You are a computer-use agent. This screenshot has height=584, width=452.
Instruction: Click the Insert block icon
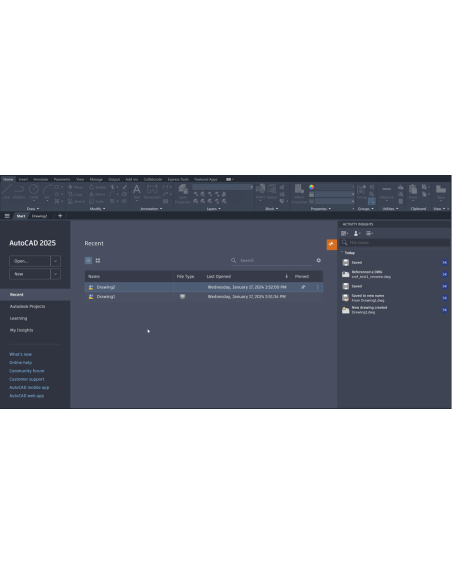click(260, 191)
